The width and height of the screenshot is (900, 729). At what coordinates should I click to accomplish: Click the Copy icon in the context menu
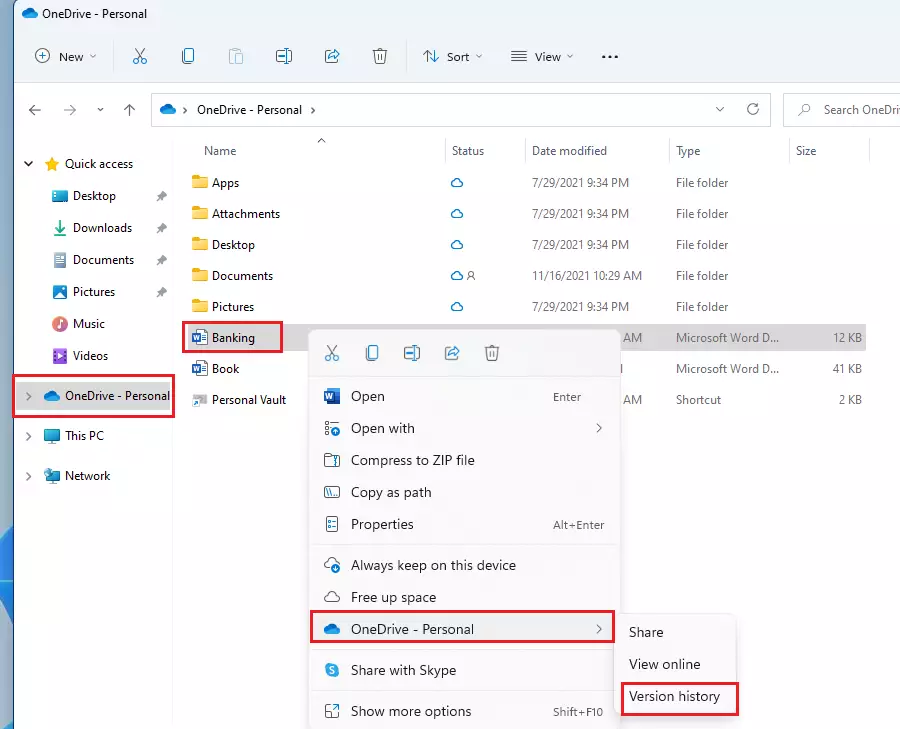372,353
